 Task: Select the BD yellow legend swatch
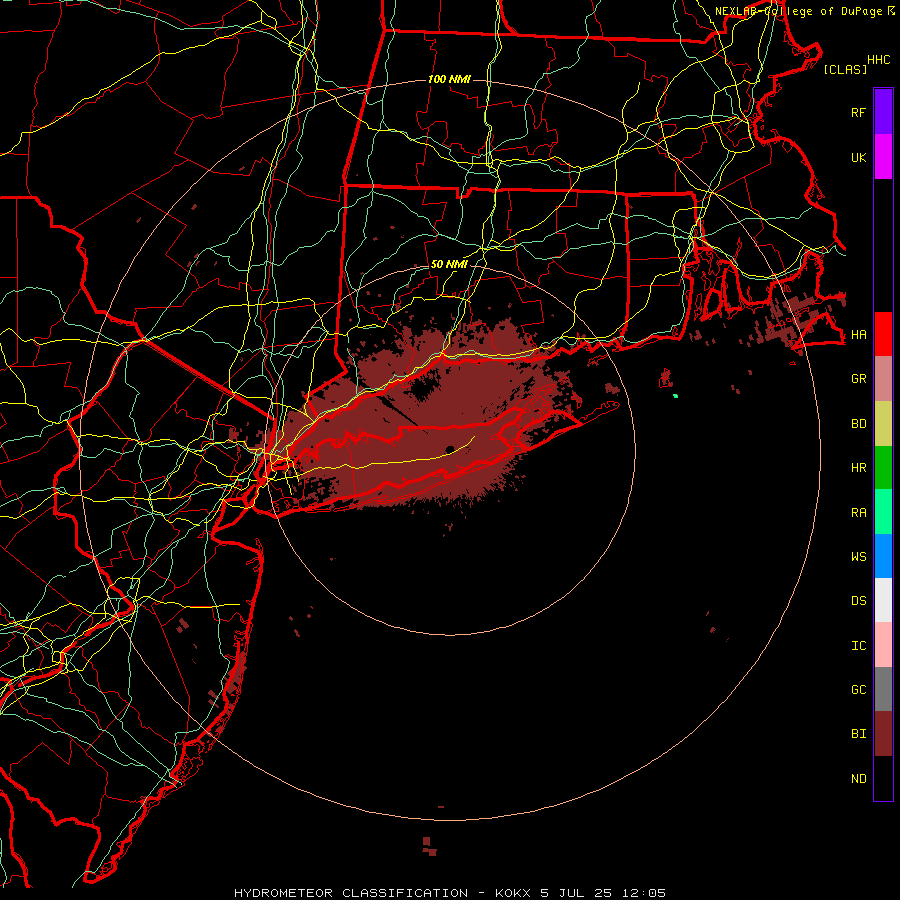tap(883, 424)
